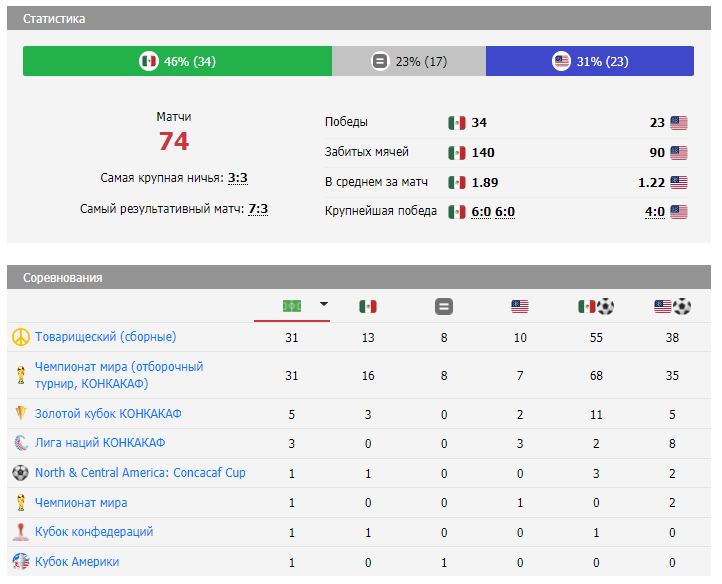Click the CONCACAF Gold Cup trophy icon
The height and width of the screenshot is (584, 722).
19,413
